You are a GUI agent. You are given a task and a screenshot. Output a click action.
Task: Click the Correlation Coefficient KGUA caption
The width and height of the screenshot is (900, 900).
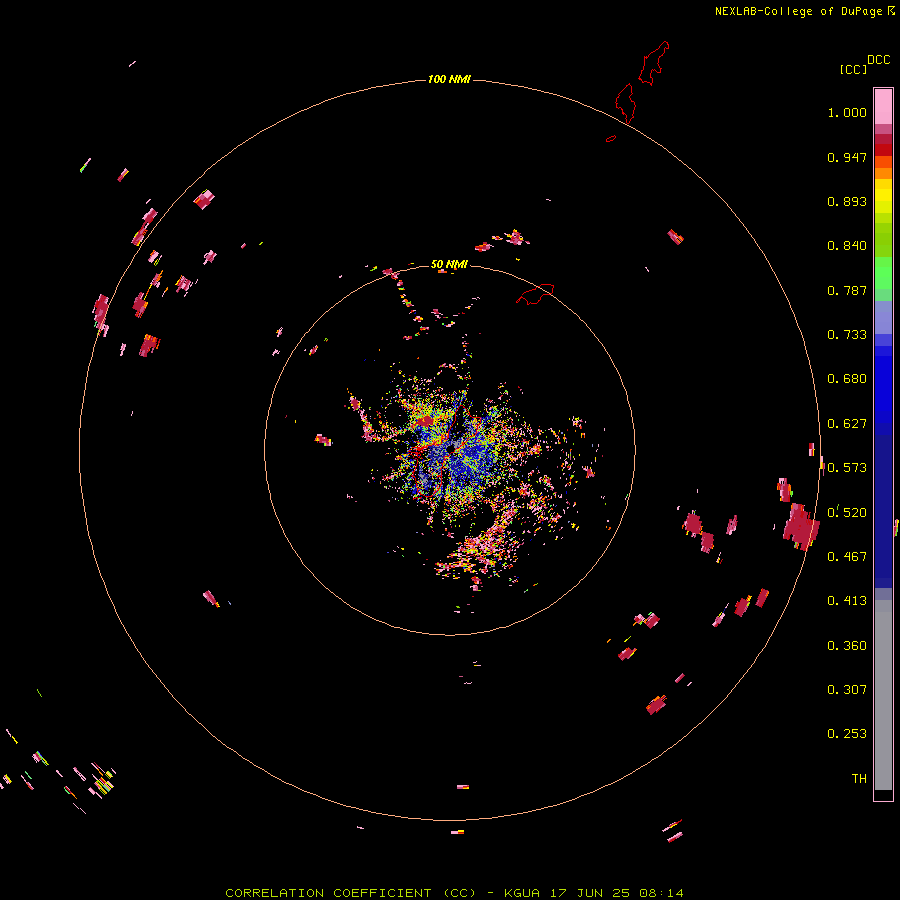pyautogui.click(x=454, y=893)
